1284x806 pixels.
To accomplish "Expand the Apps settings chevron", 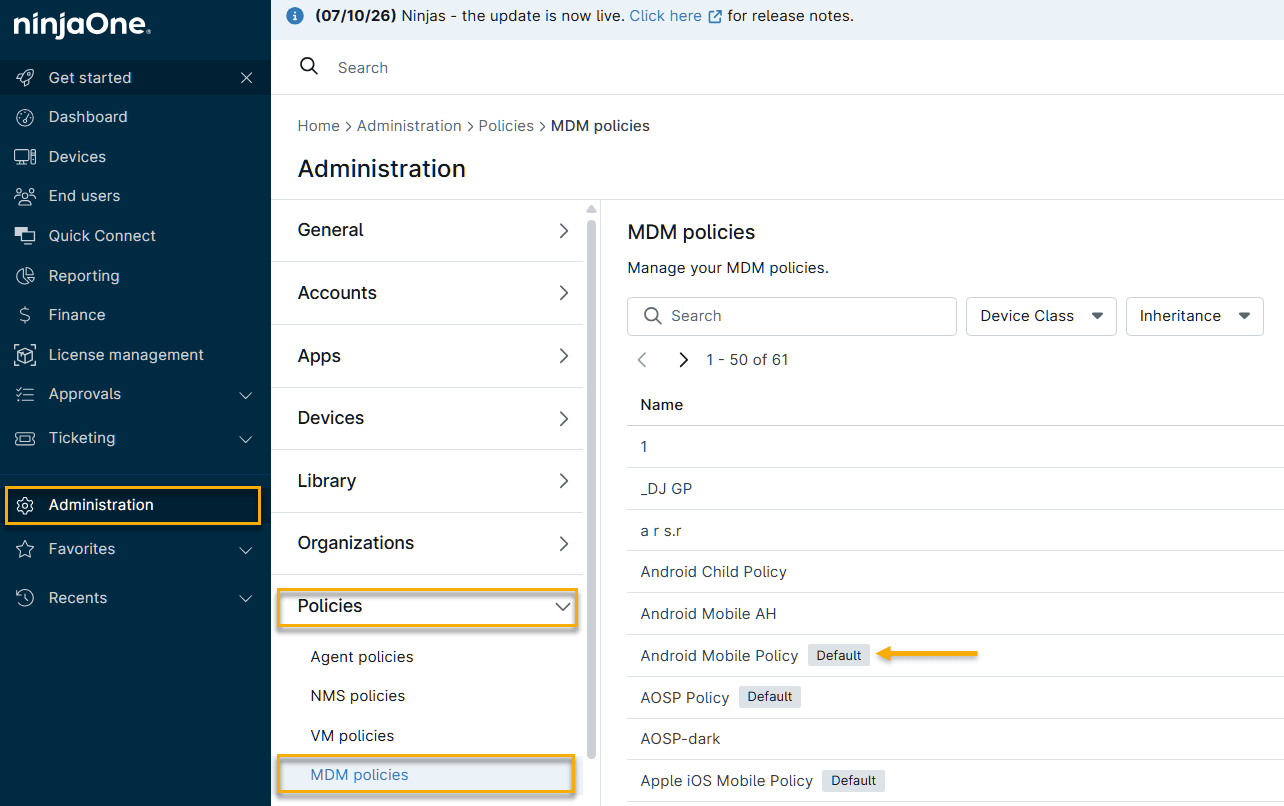I will tap(564, 356).
